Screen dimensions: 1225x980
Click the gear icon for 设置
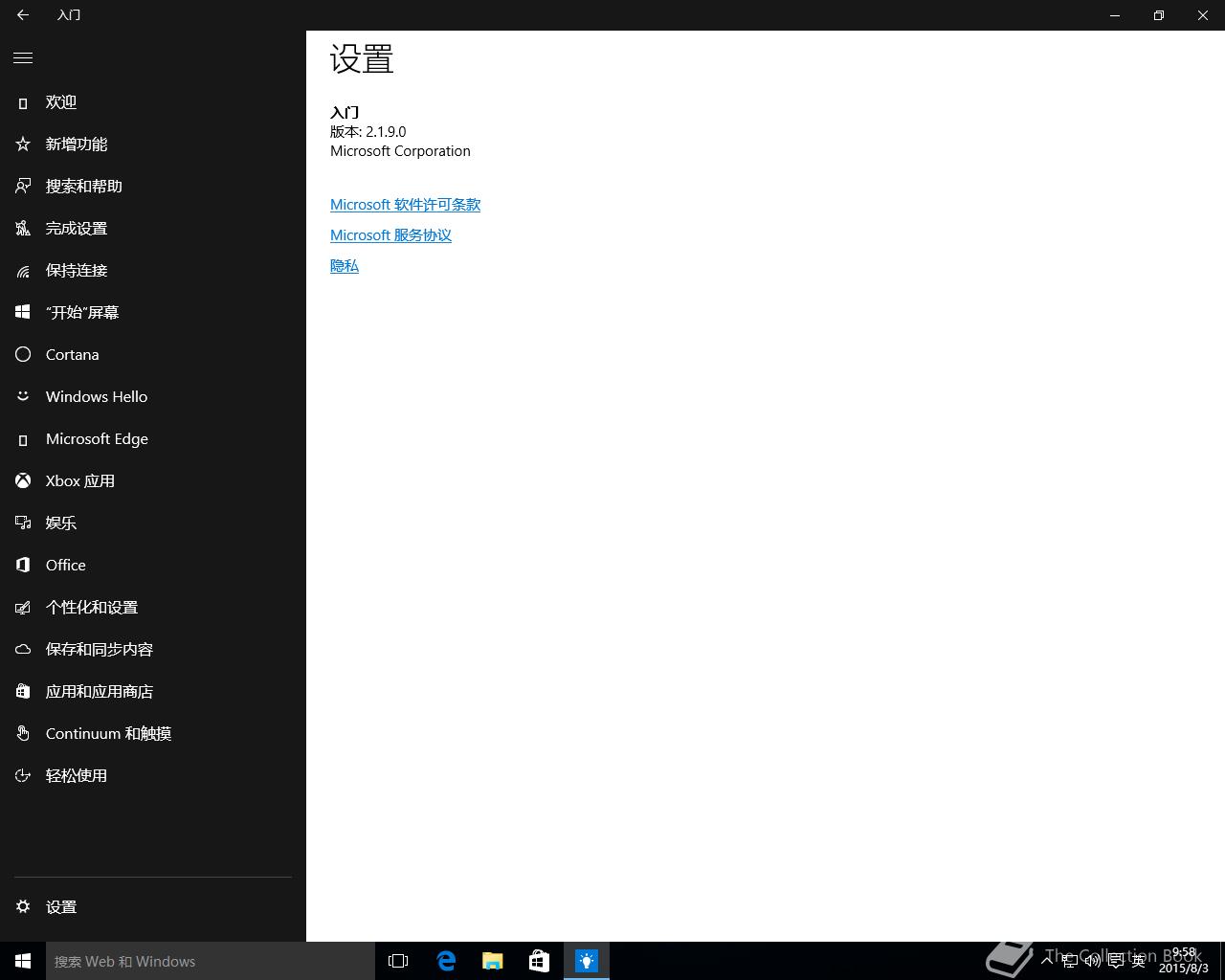click(x=23, y=906)
